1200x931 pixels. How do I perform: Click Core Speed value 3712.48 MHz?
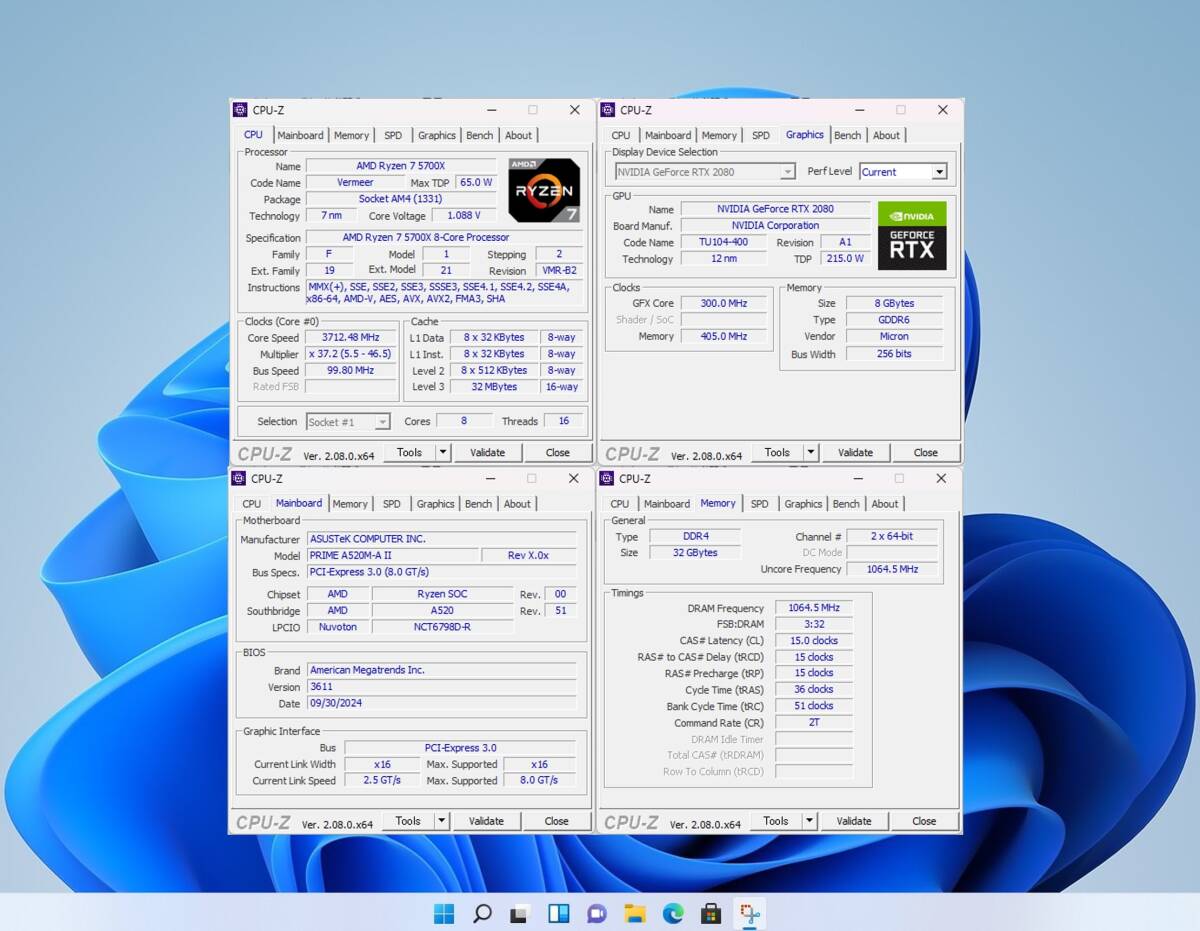click(x=351, y=337)
